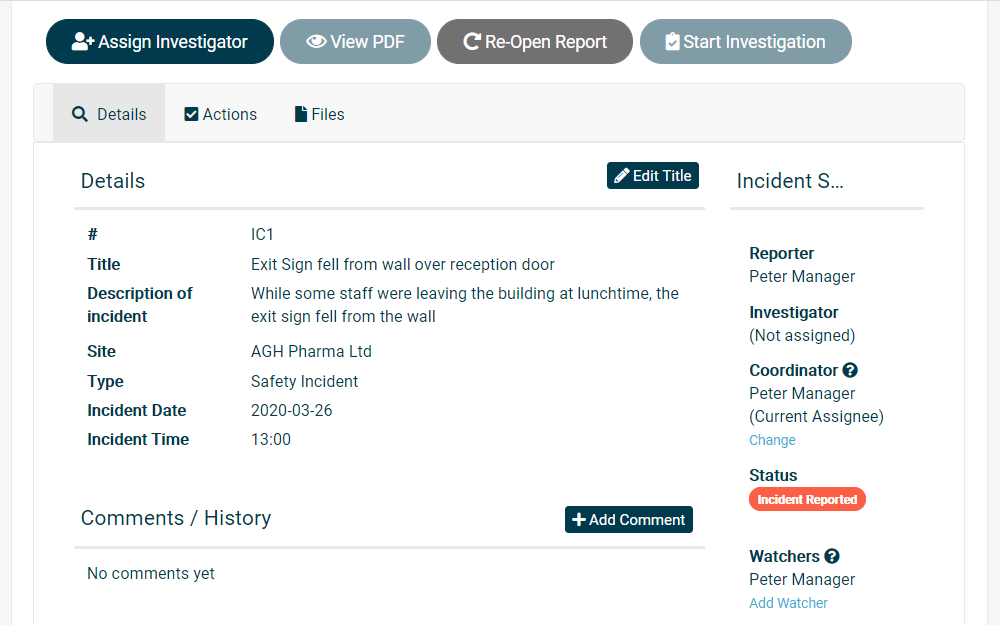Open the Files tab

(x=320, y=114)
